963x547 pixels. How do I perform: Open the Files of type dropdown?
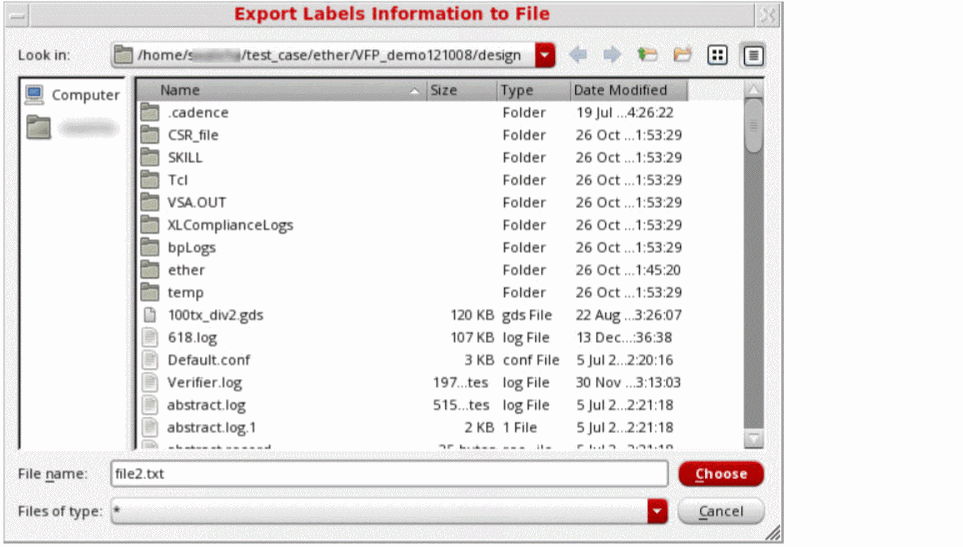pyautogui.click(x=657, y=511)
